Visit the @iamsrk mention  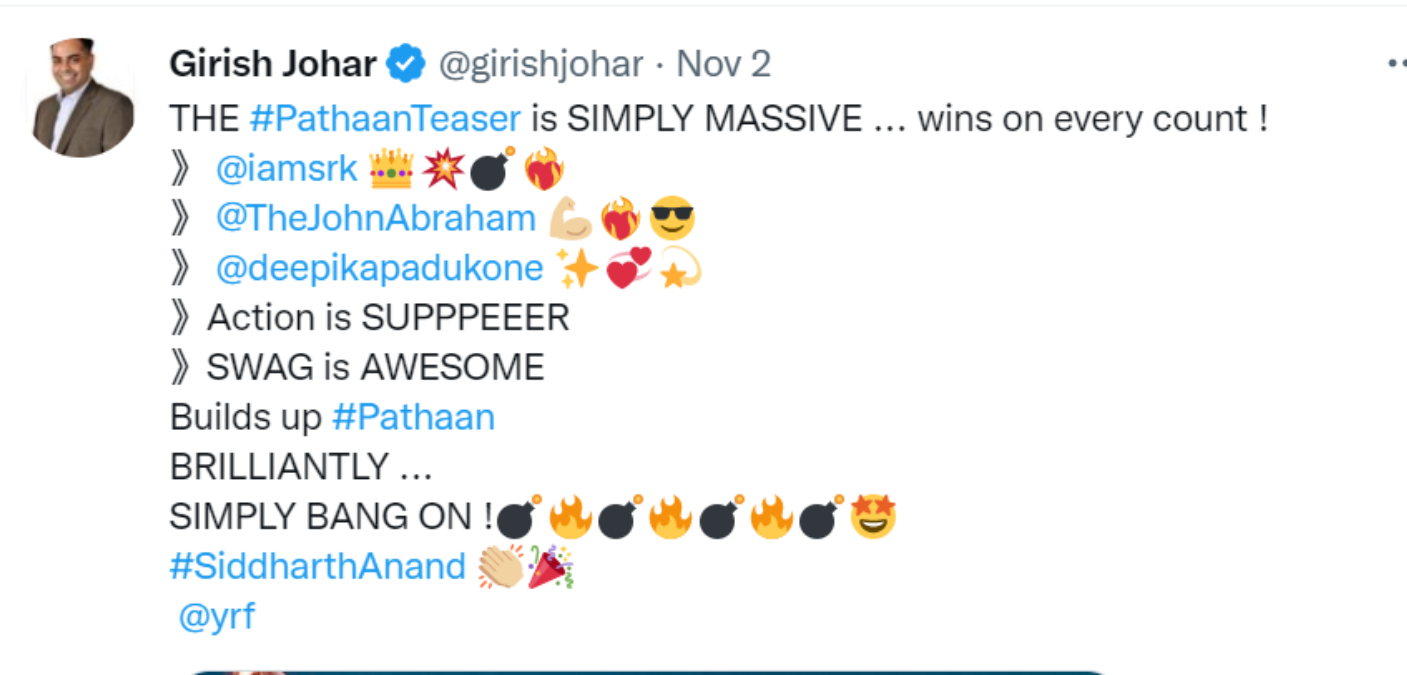[x=286, y=169]
